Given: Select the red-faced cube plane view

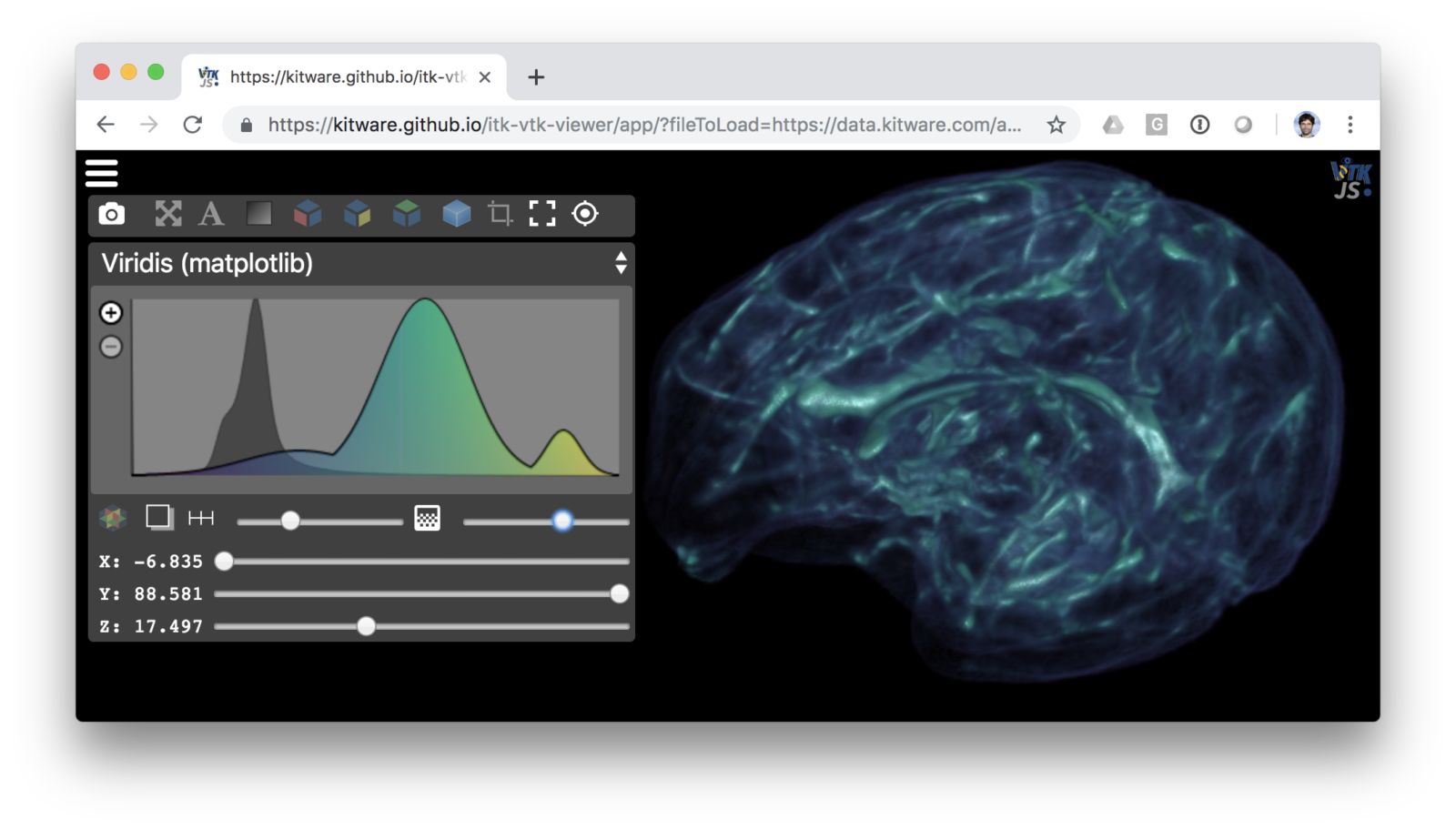Looking at the screenshot, I should click(308, 214).
